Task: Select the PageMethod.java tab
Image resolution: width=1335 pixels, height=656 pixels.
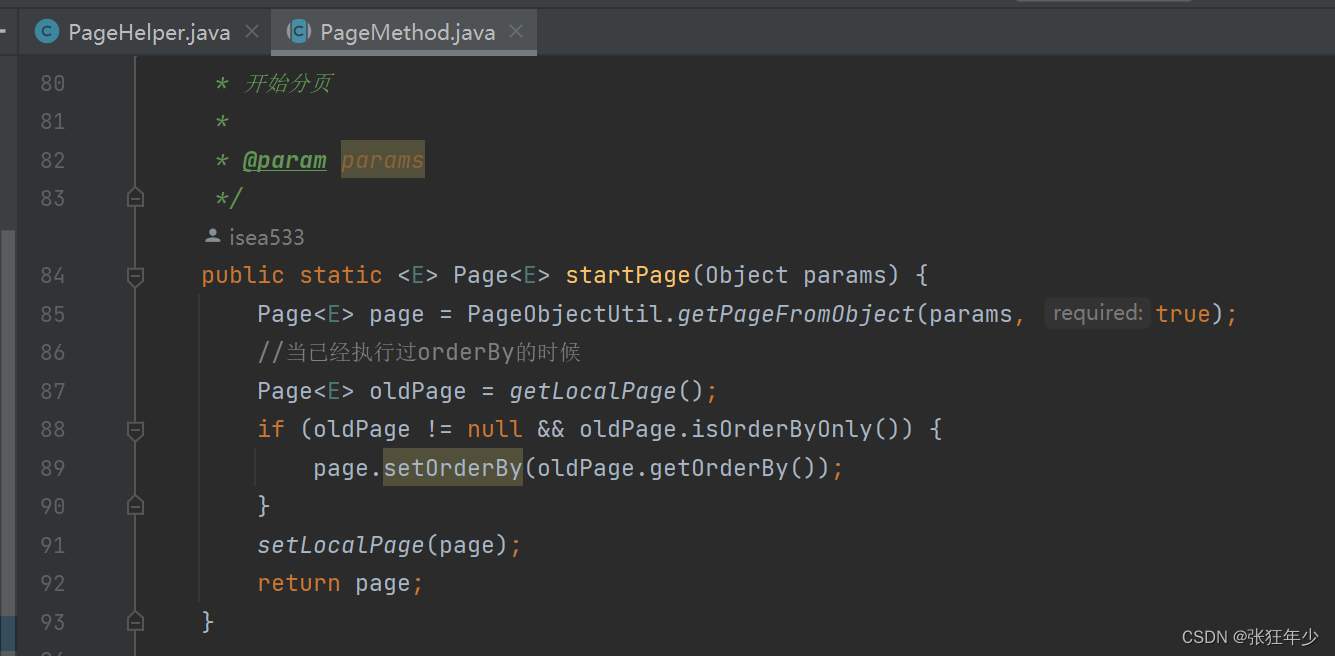Action: point(406,32)
